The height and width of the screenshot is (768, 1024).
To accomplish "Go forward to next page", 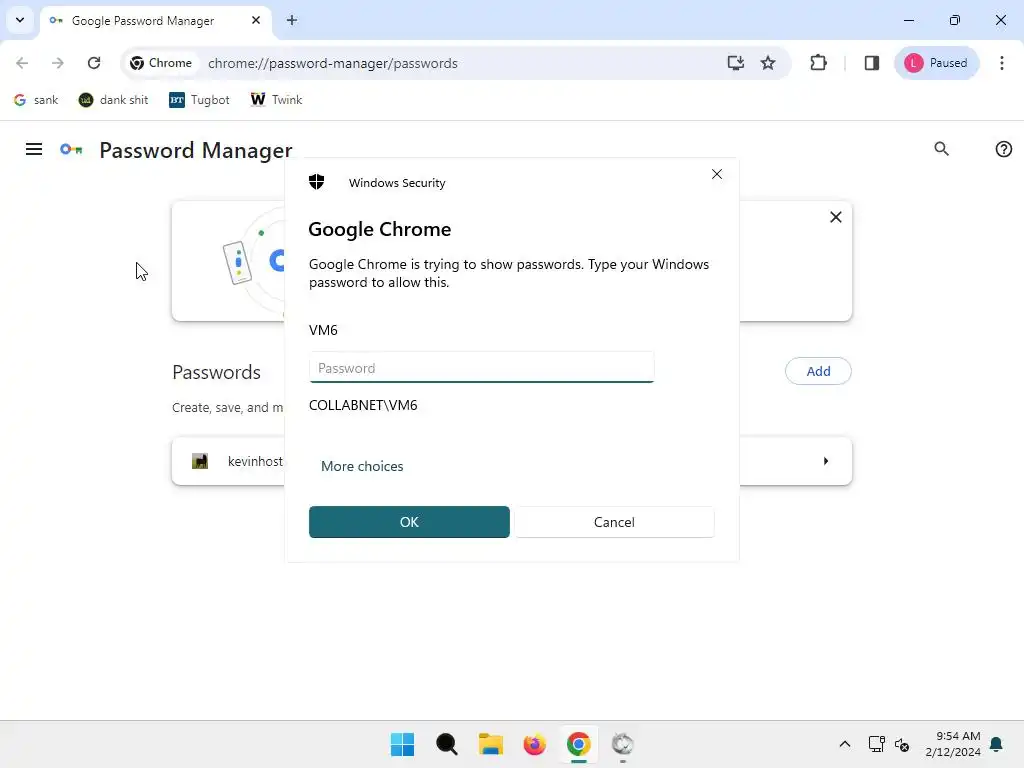I will [57, 63].
